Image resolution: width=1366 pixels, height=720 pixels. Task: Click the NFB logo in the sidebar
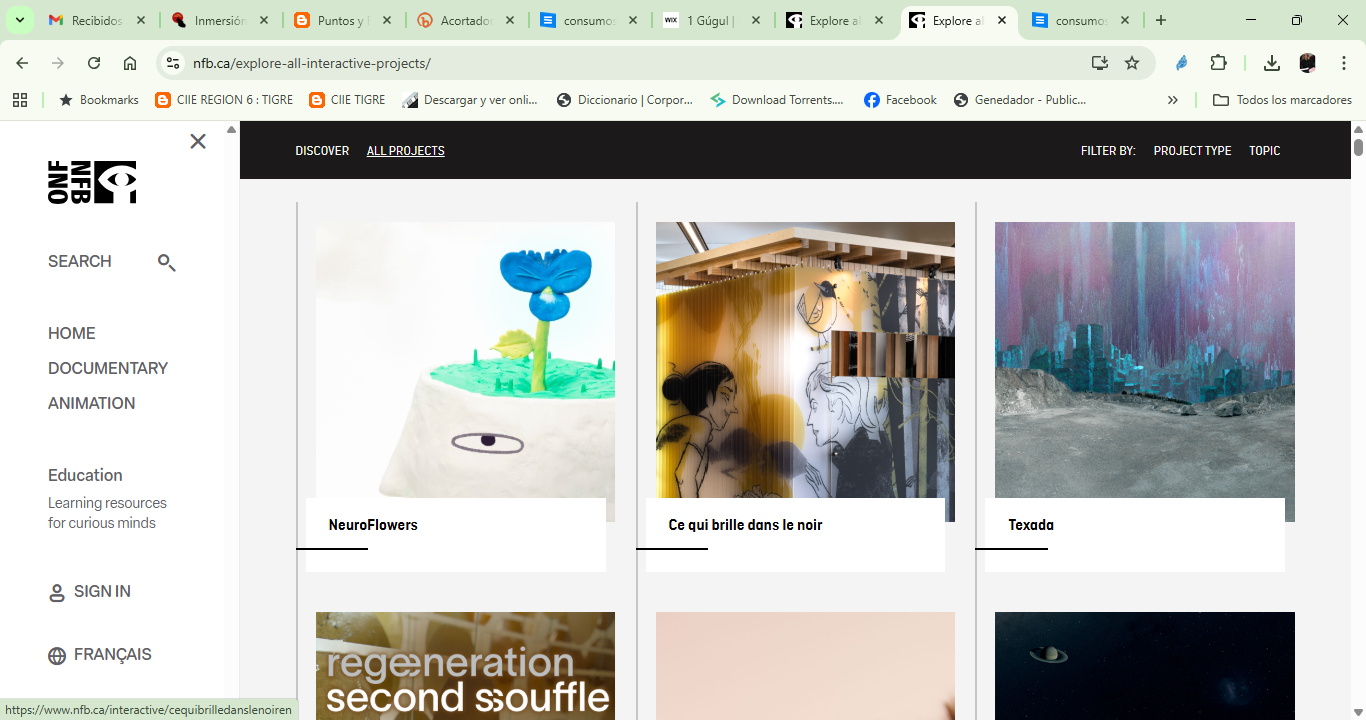92,182
